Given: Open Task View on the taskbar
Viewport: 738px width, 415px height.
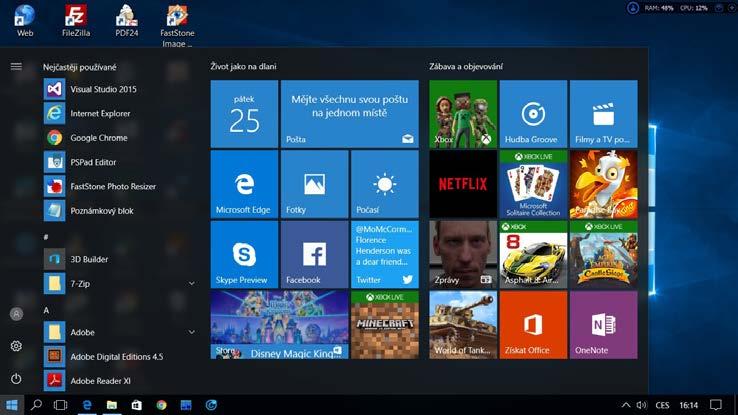Looking at the screenshot, I should pyautogui.click(x=61, y=405).
